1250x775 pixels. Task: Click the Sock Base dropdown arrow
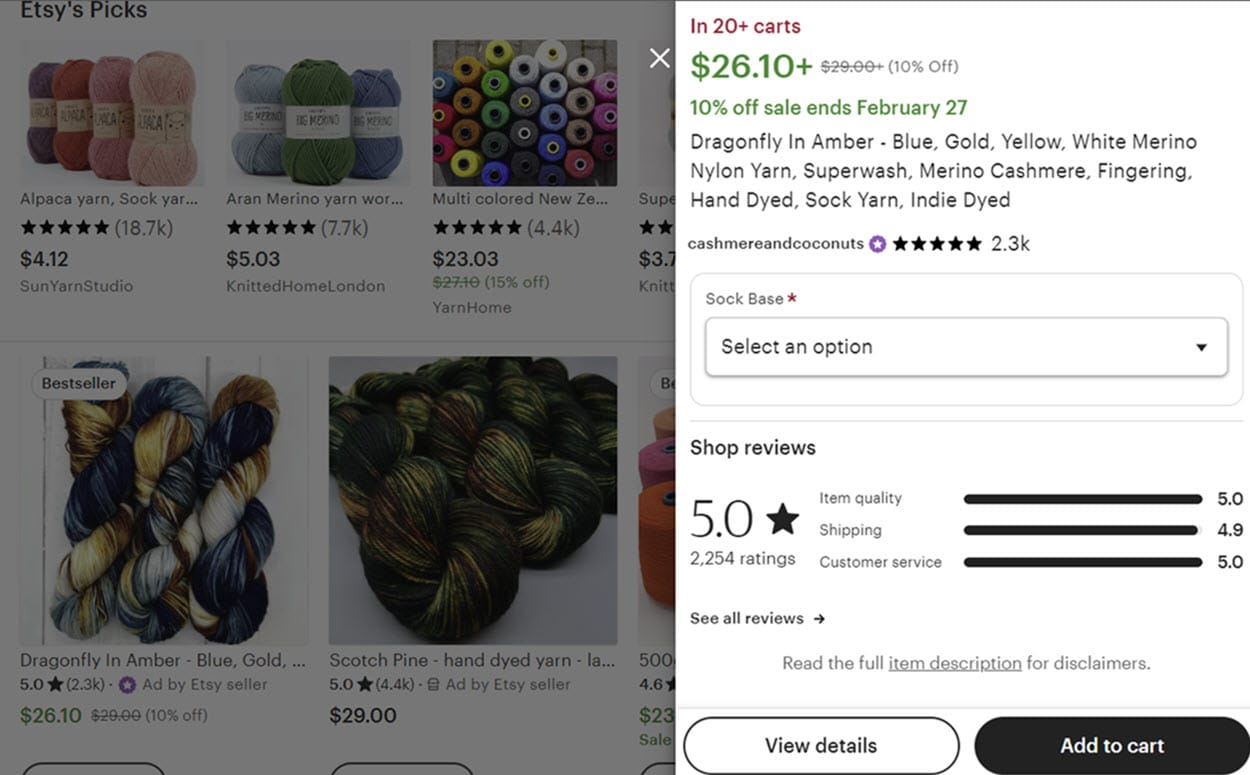click(1201, 347)
